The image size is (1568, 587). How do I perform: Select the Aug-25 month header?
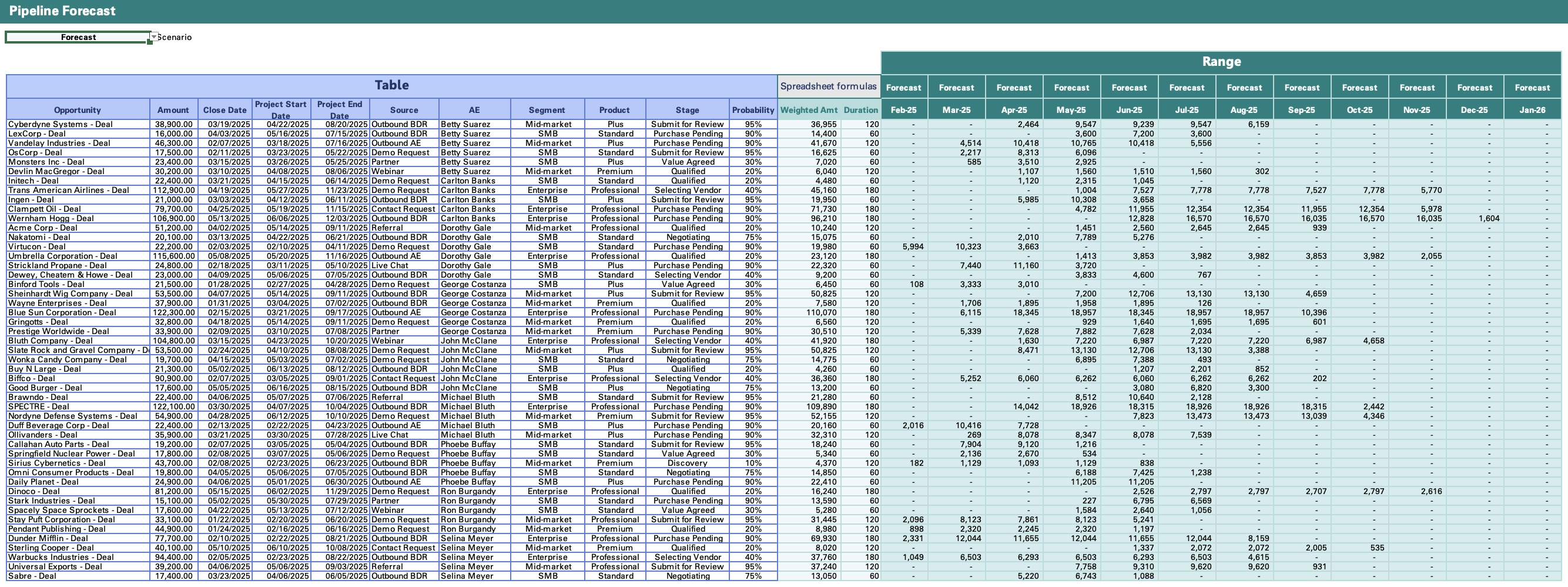point(1244,109)
